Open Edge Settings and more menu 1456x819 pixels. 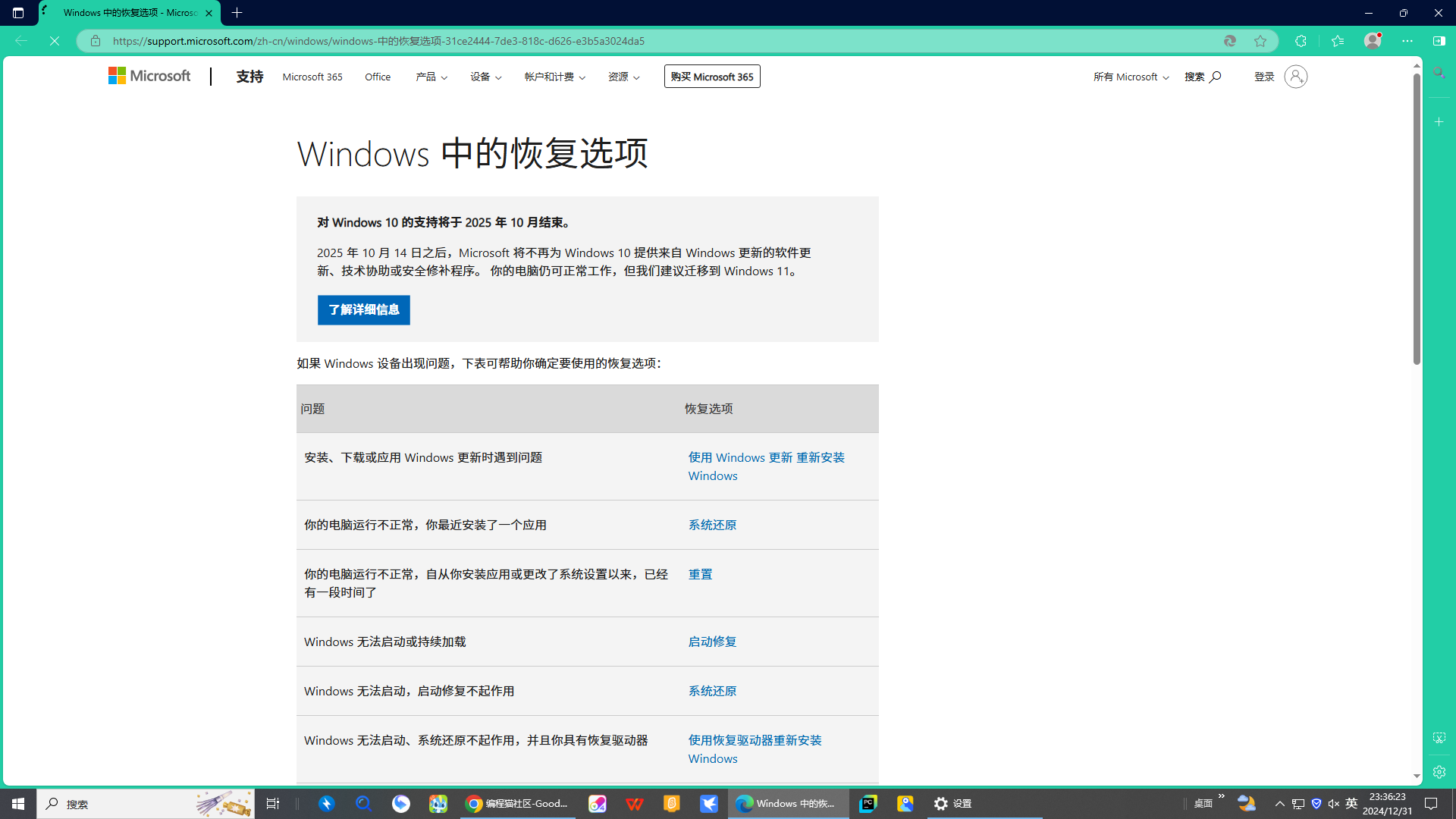[1407, 41]
